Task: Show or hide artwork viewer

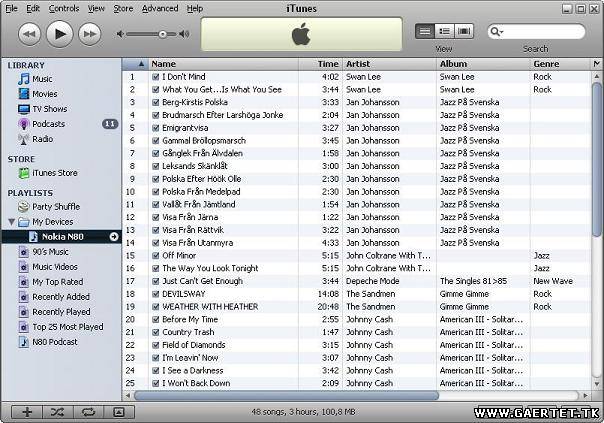Action: (x=118, y=411)
